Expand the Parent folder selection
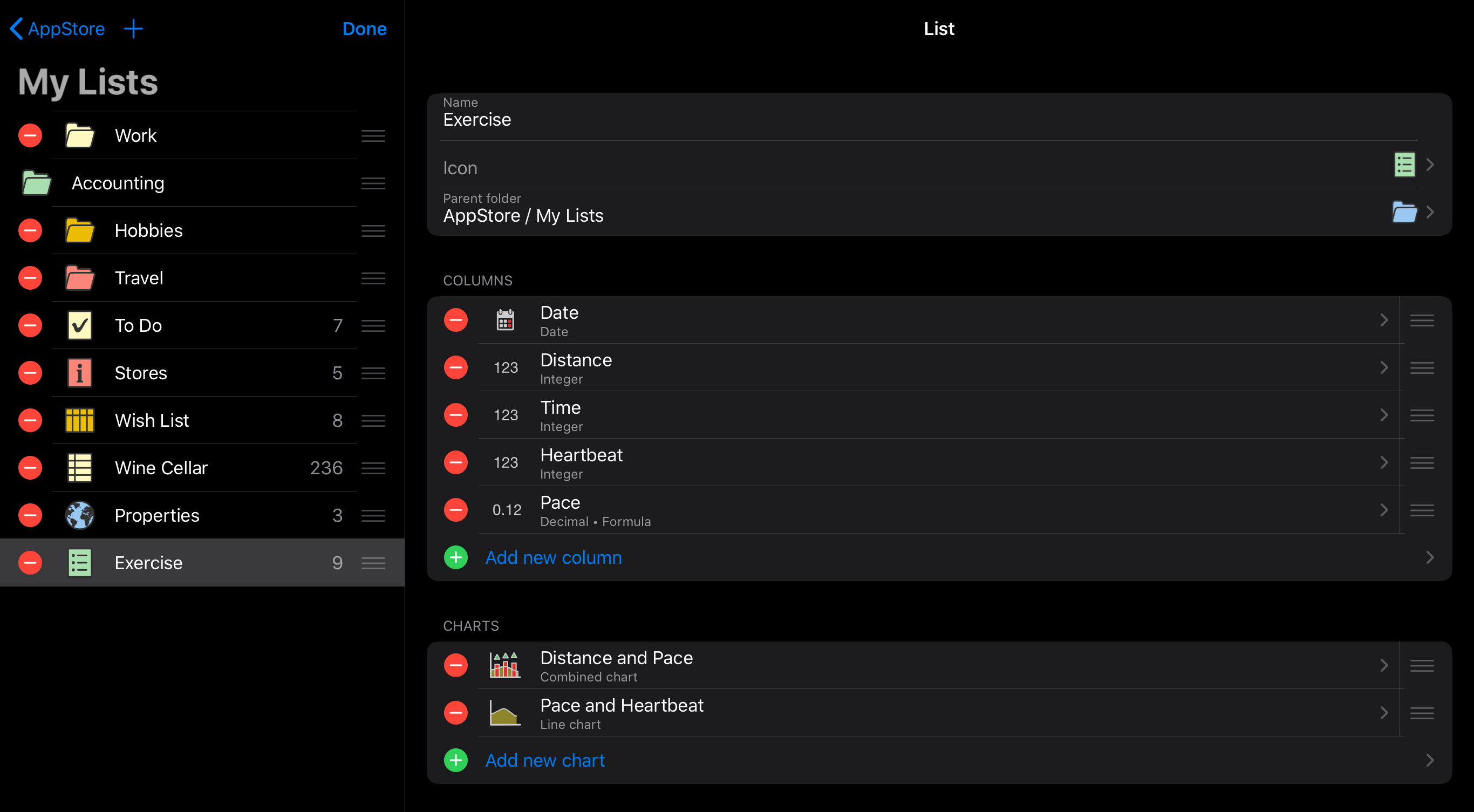The height and width of the screenshot is (812, 1474). 1429,212
